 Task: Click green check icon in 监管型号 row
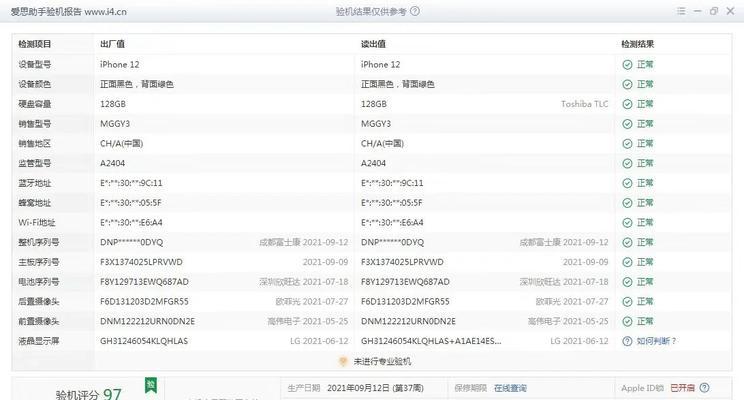[627, 163]
